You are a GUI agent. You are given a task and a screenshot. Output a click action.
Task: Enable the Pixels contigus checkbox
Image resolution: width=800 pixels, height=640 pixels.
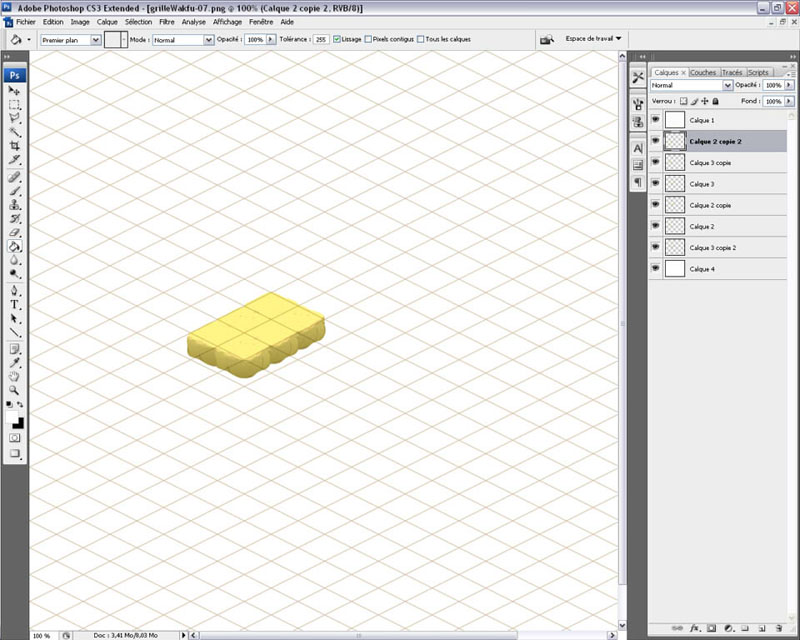pos(368,39)
